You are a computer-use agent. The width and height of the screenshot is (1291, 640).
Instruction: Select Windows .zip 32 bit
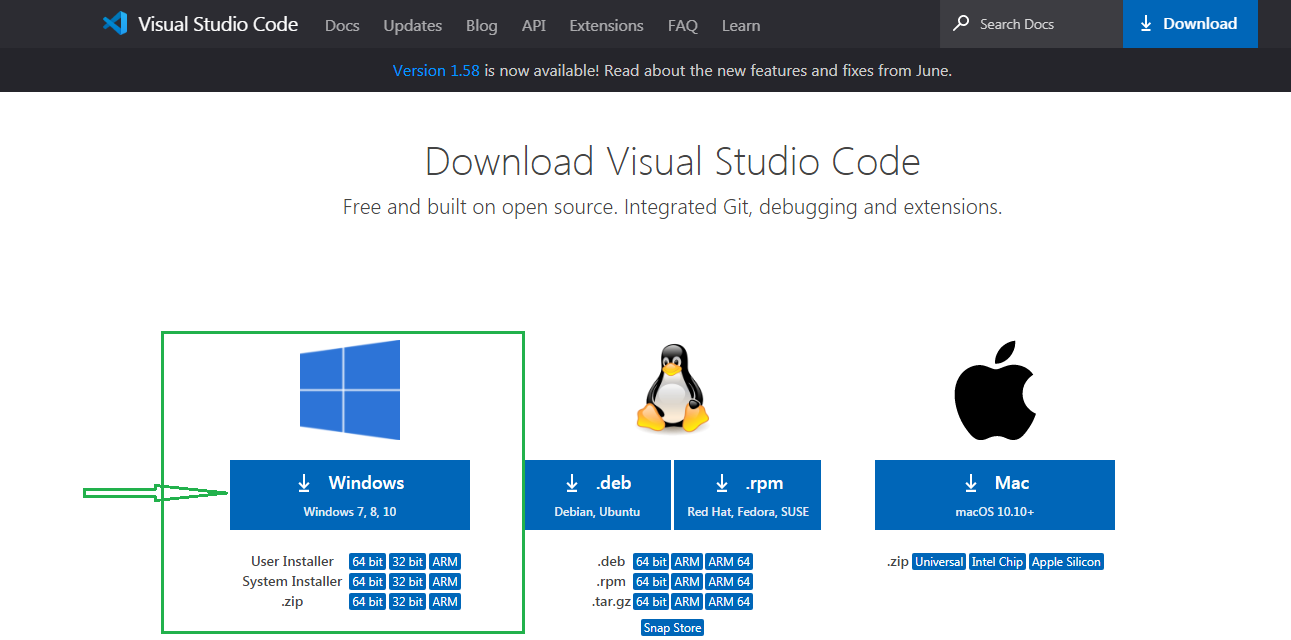(x=408, y=602)
